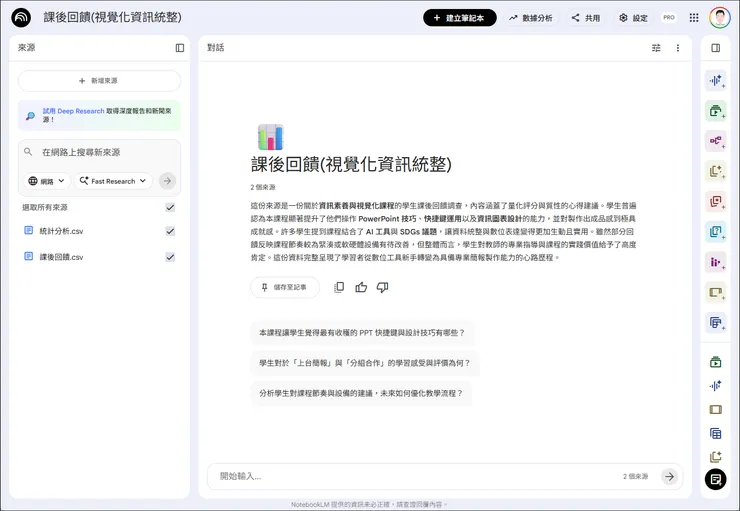Click the PRO badge

pos(669,17)
